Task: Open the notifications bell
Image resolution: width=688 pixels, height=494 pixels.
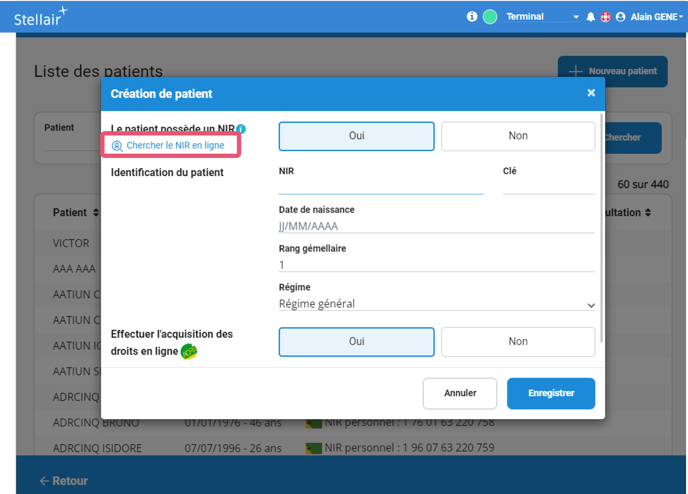Action: pyautogui.click(x=590, y=17)
